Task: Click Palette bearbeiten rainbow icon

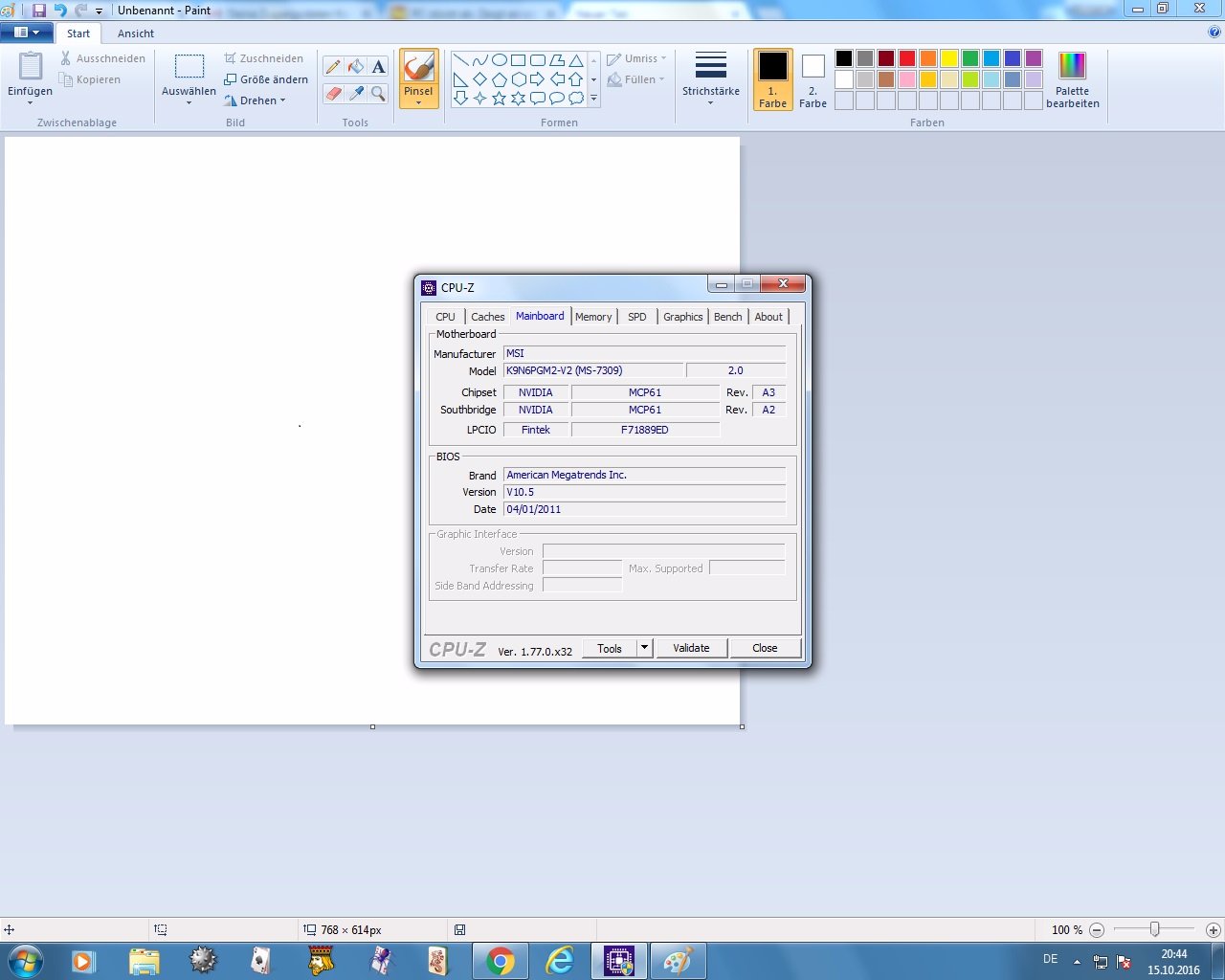Action: coord(1072,66)
